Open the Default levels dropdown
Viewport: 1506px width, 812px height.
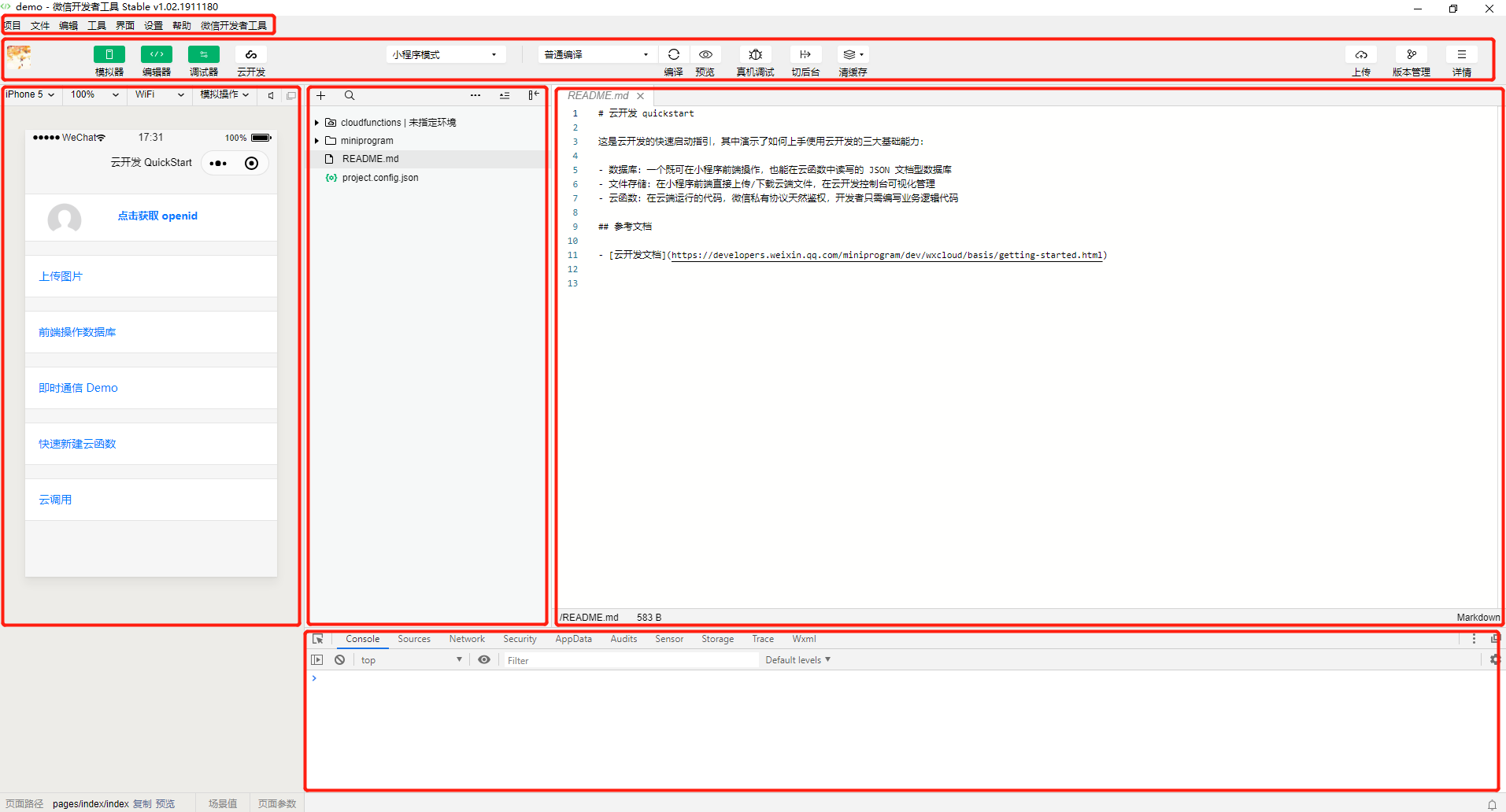(x=797, y=660)
